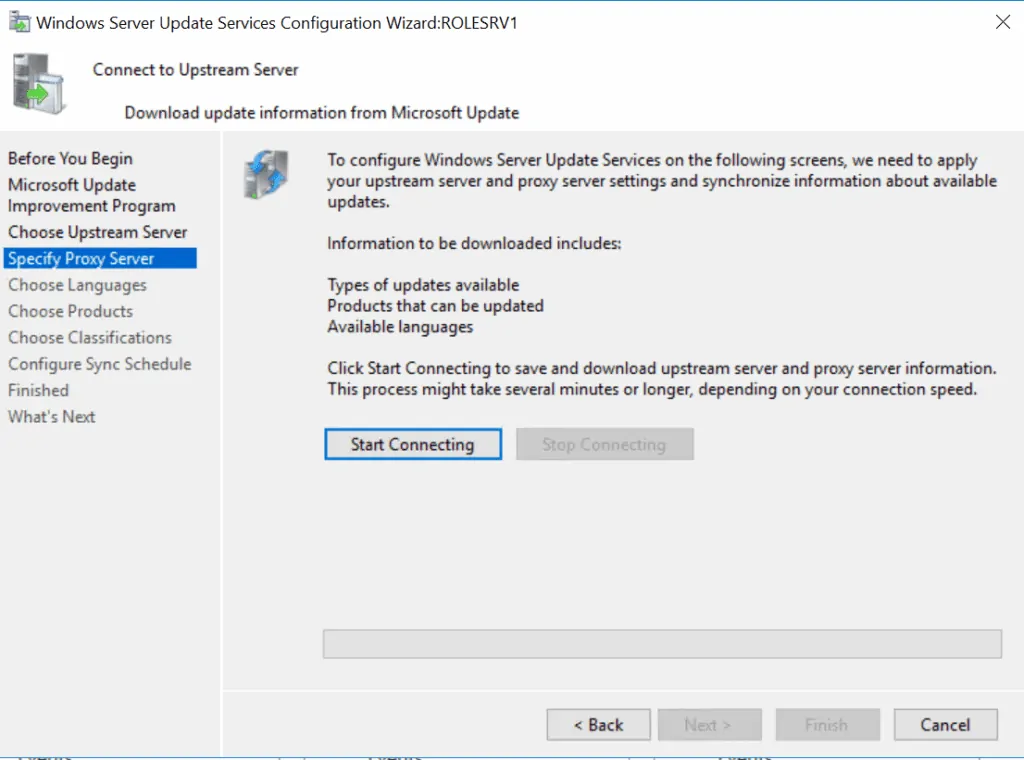Screen dimensions: 1024x760
Task: Select the Choose Upstream Server step
Action: pos(97,232)
